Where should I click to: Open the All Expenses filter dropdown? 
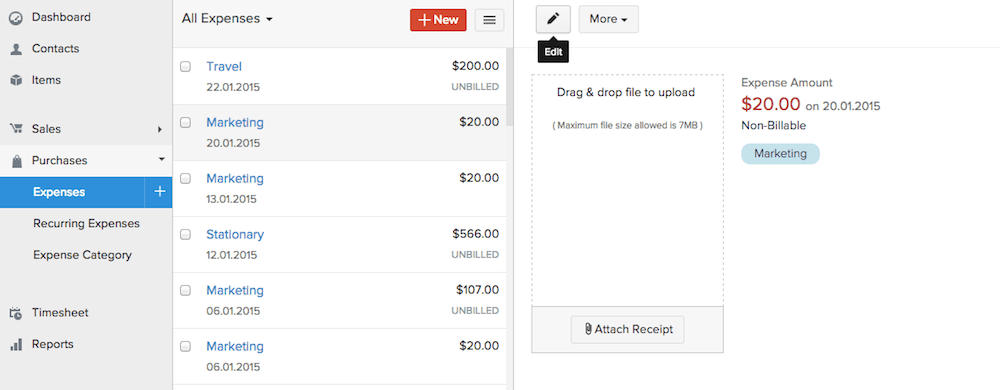click(227, 19)
